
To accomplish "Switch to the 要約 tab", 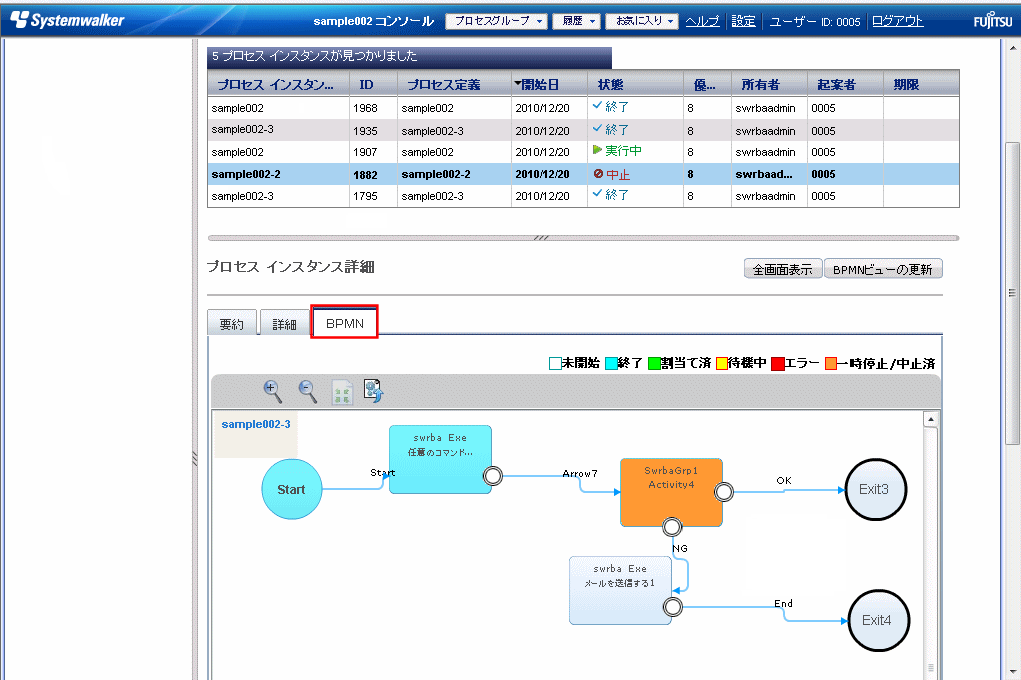I will point(231,324).
